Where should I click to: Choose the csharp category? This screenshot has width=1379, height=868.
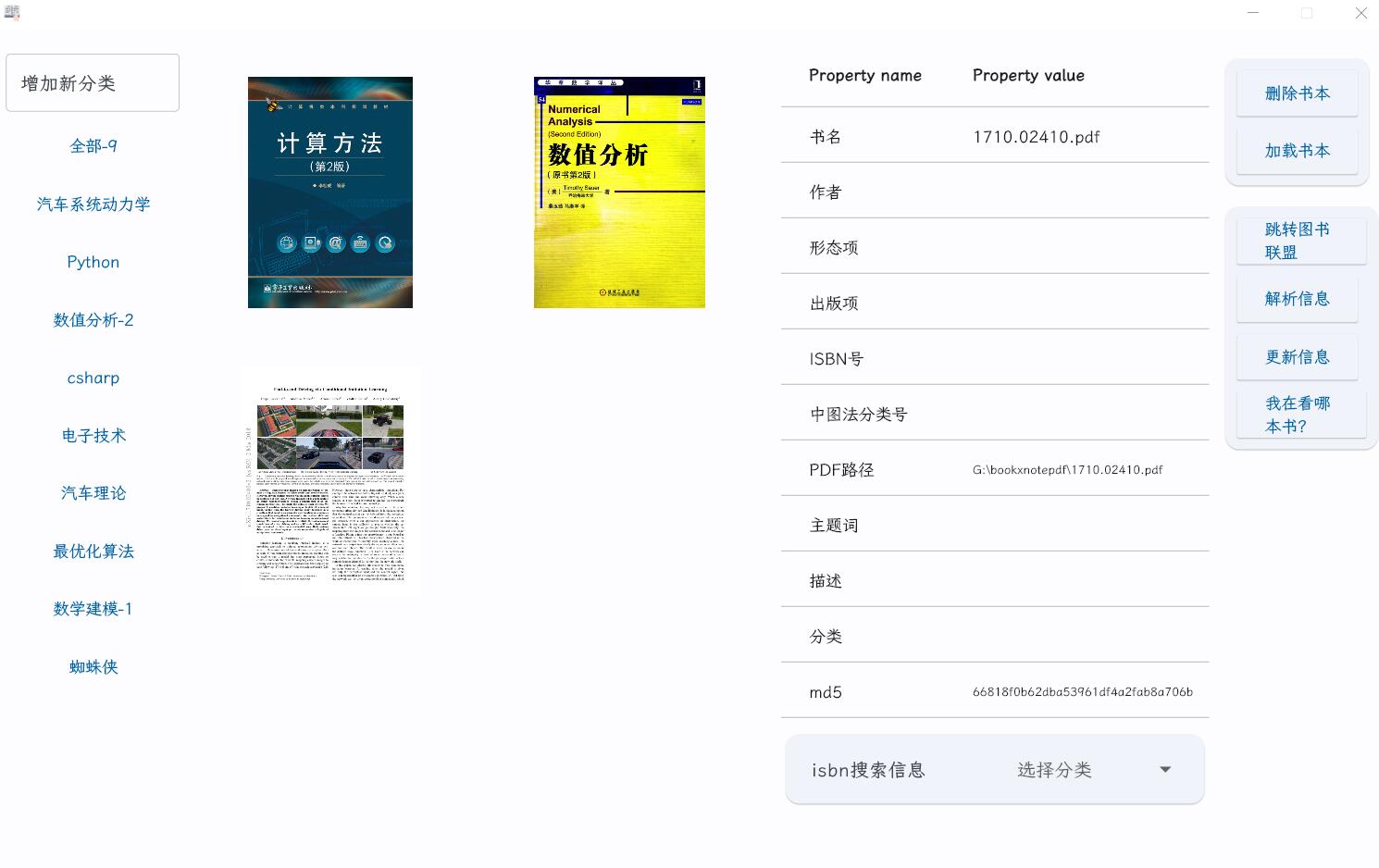click(x=93, y=378)
